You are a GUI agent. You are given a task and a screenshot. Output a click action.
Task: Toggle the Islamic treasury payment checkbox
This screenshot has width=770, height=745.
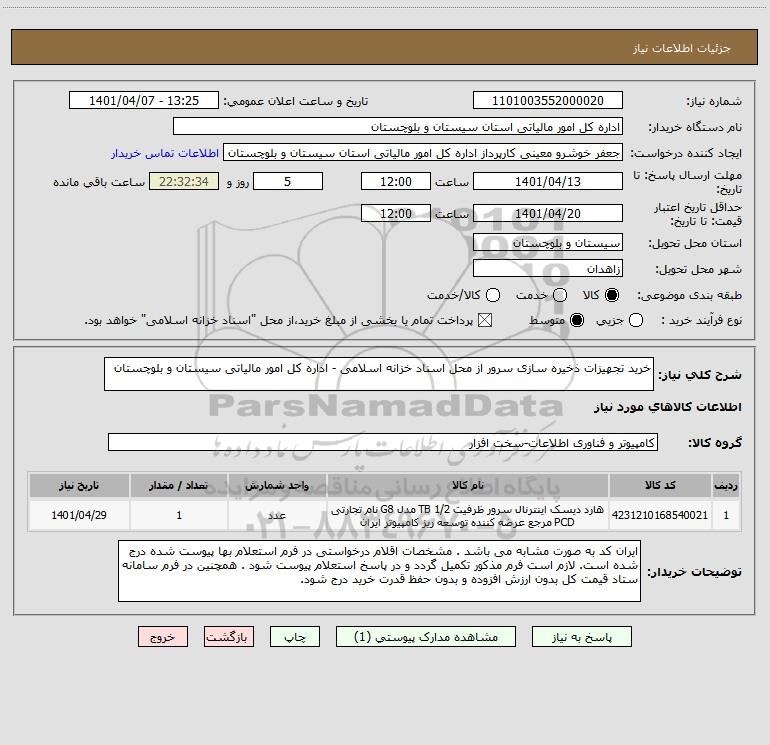click(x=485, y=320)
